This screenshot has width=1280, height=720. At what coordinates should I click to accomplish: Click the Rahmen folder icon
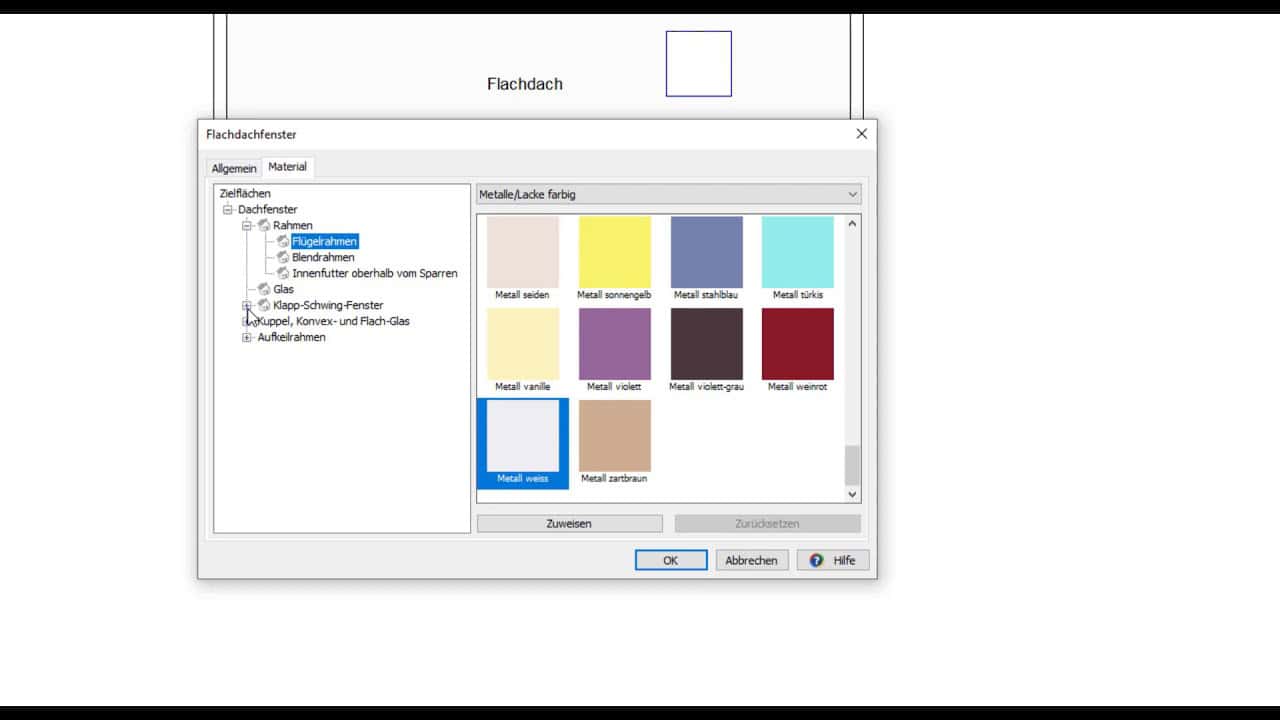[264, 225]
